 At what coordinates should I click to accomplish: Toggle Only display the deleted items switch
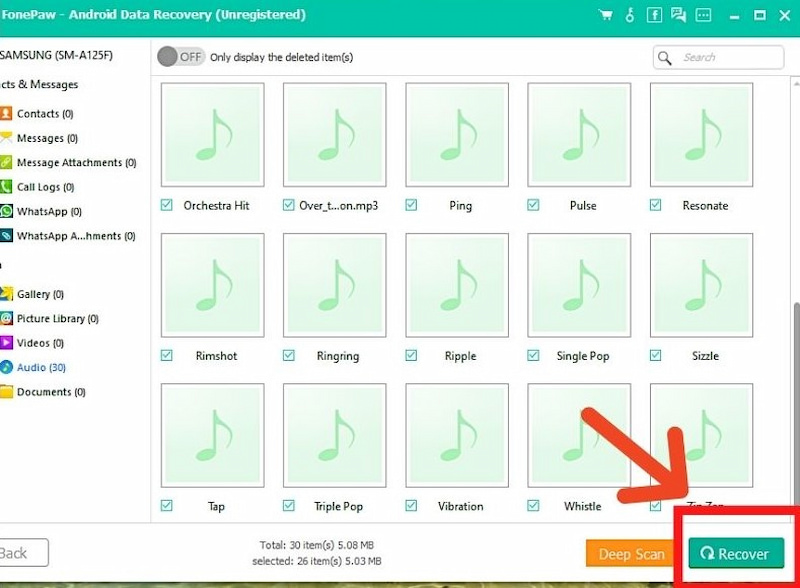pyautogui.click(x=181, y=57)
